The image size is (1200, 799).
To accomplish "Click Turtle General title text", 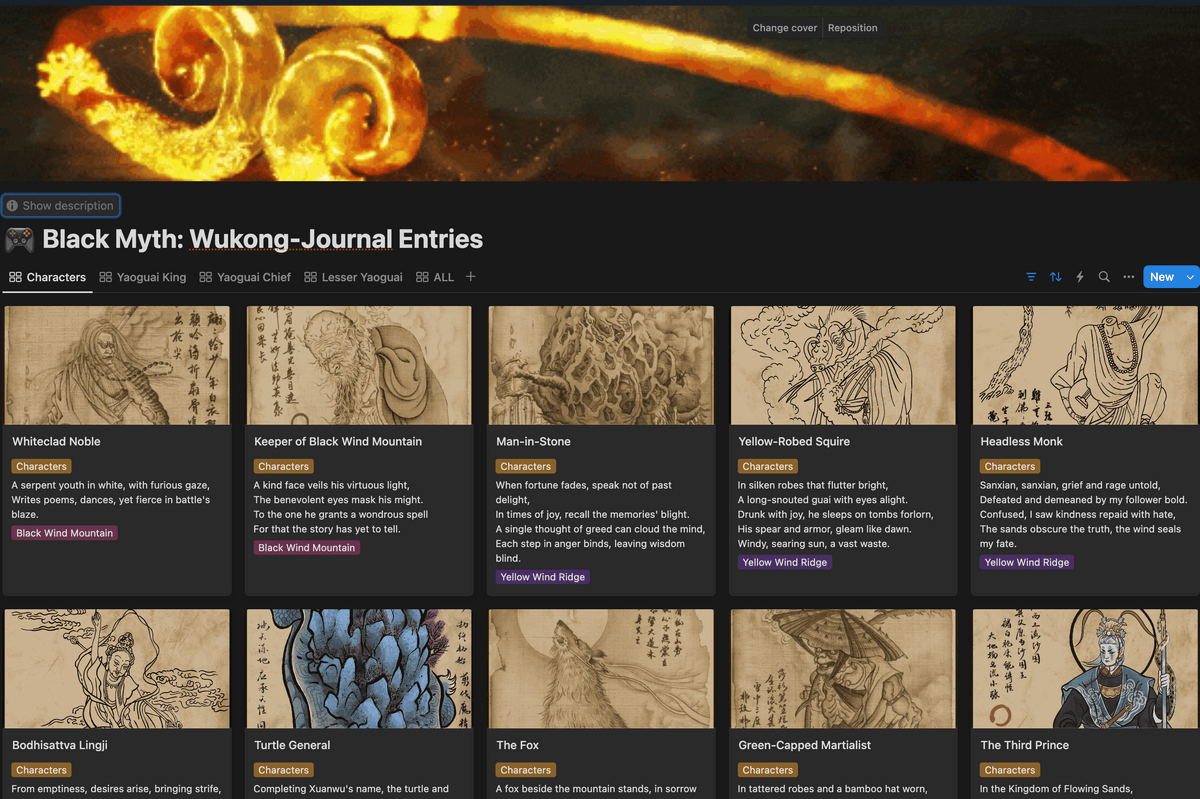I will point(292,745).
